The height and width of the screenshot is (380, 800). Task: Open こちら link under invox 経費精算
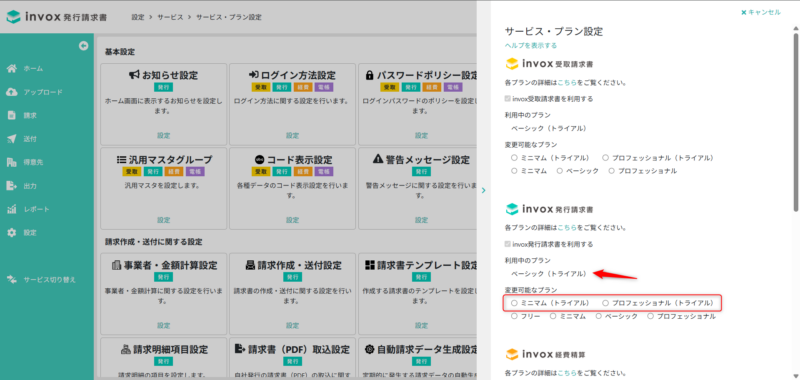click(x=567, y=372)
